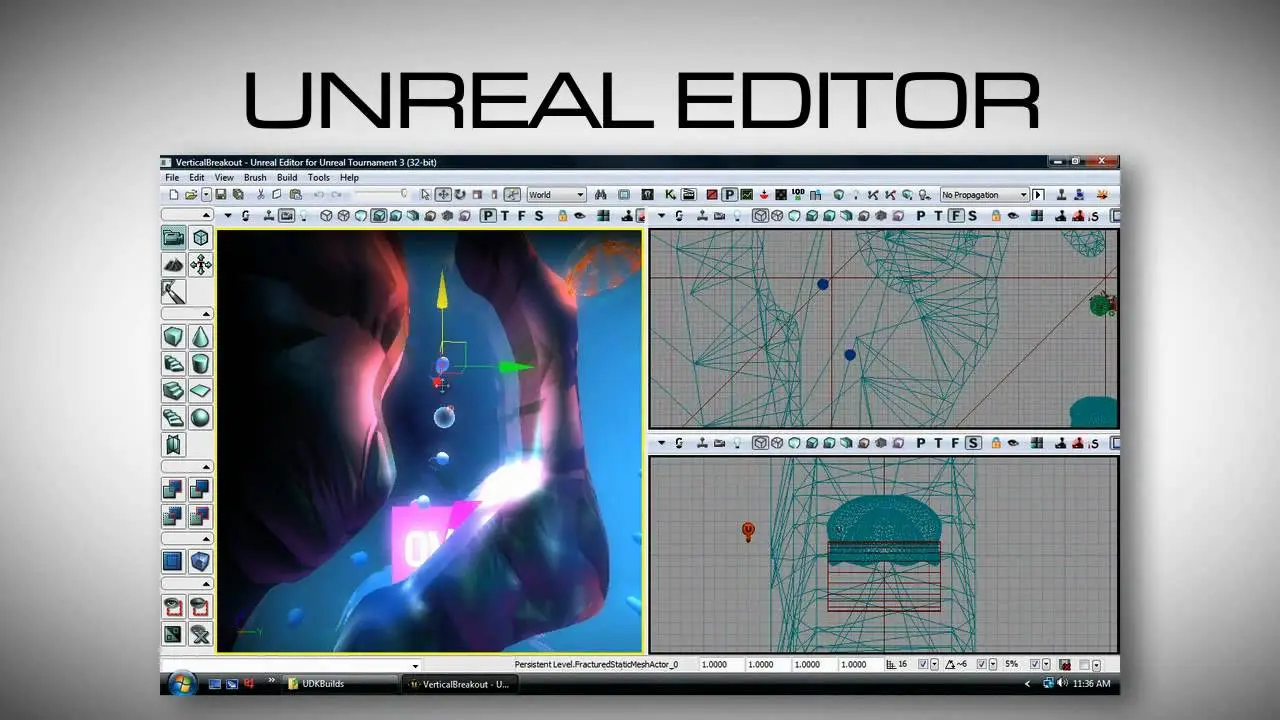Click the Geometry mode hammer icon

(174, 291)
